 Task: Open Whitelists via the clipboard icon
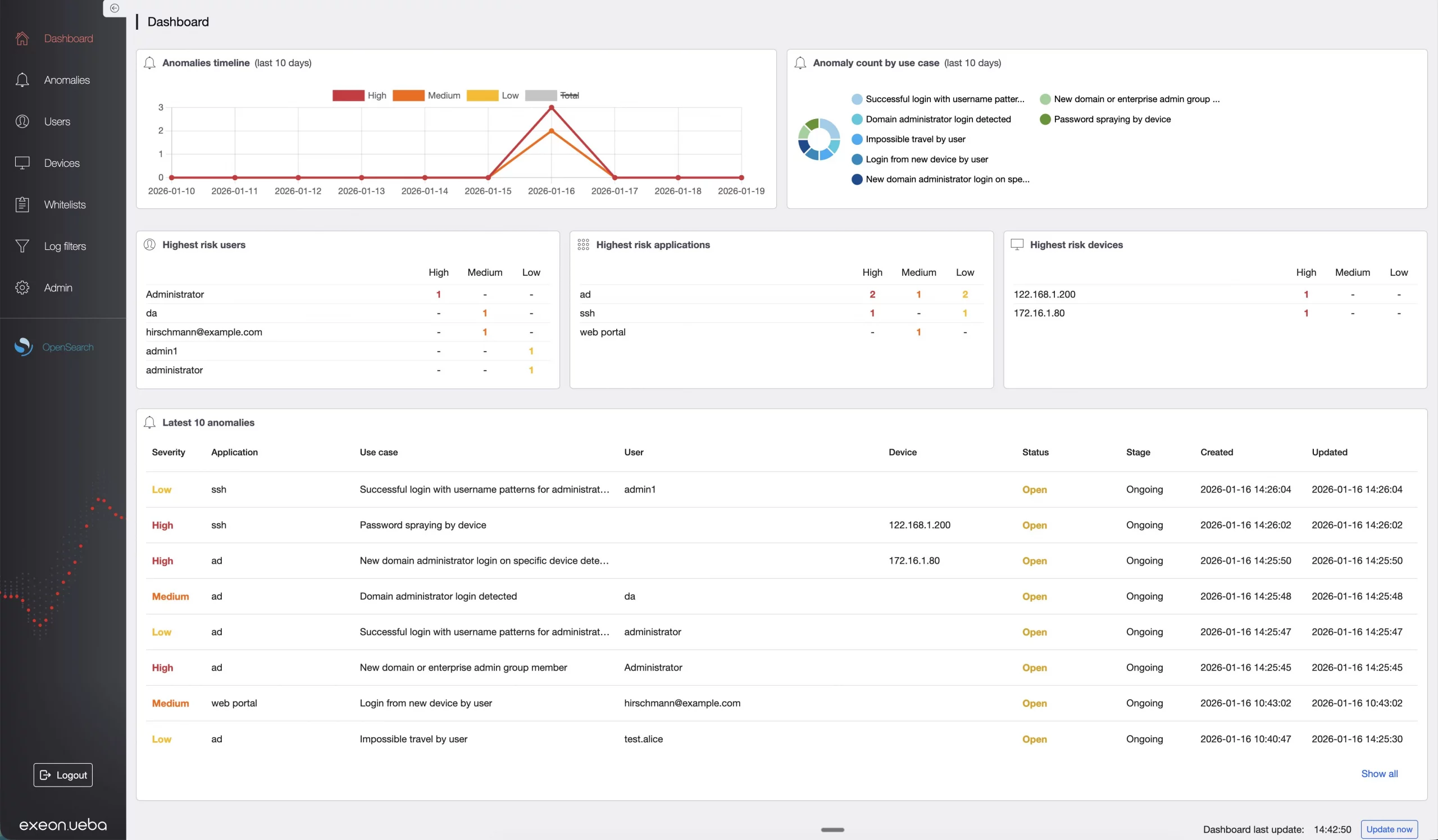pyautogui.click(x=22, y=204)
